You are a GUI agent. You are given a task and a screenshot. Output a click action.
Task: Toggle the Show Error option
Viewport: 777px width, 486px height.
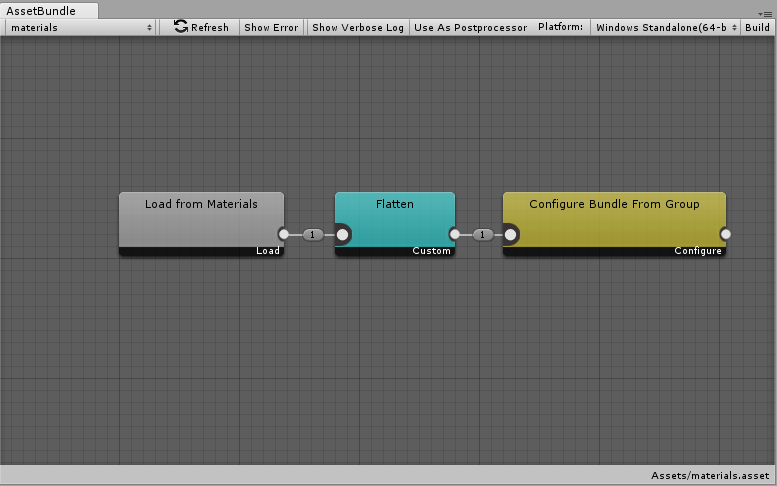click(271, 28)
